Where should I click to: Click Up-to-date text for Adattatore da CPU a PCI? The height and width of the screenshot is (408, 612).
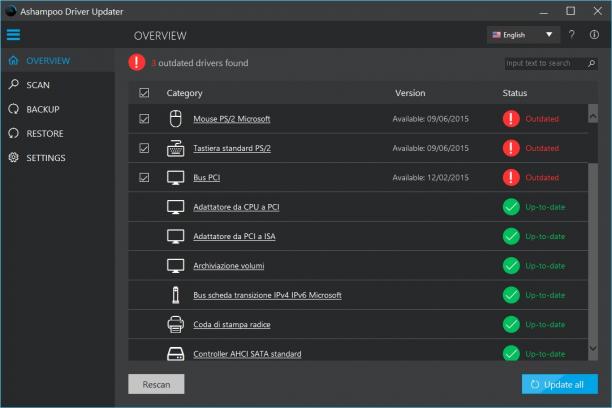[x=545, y=207]
